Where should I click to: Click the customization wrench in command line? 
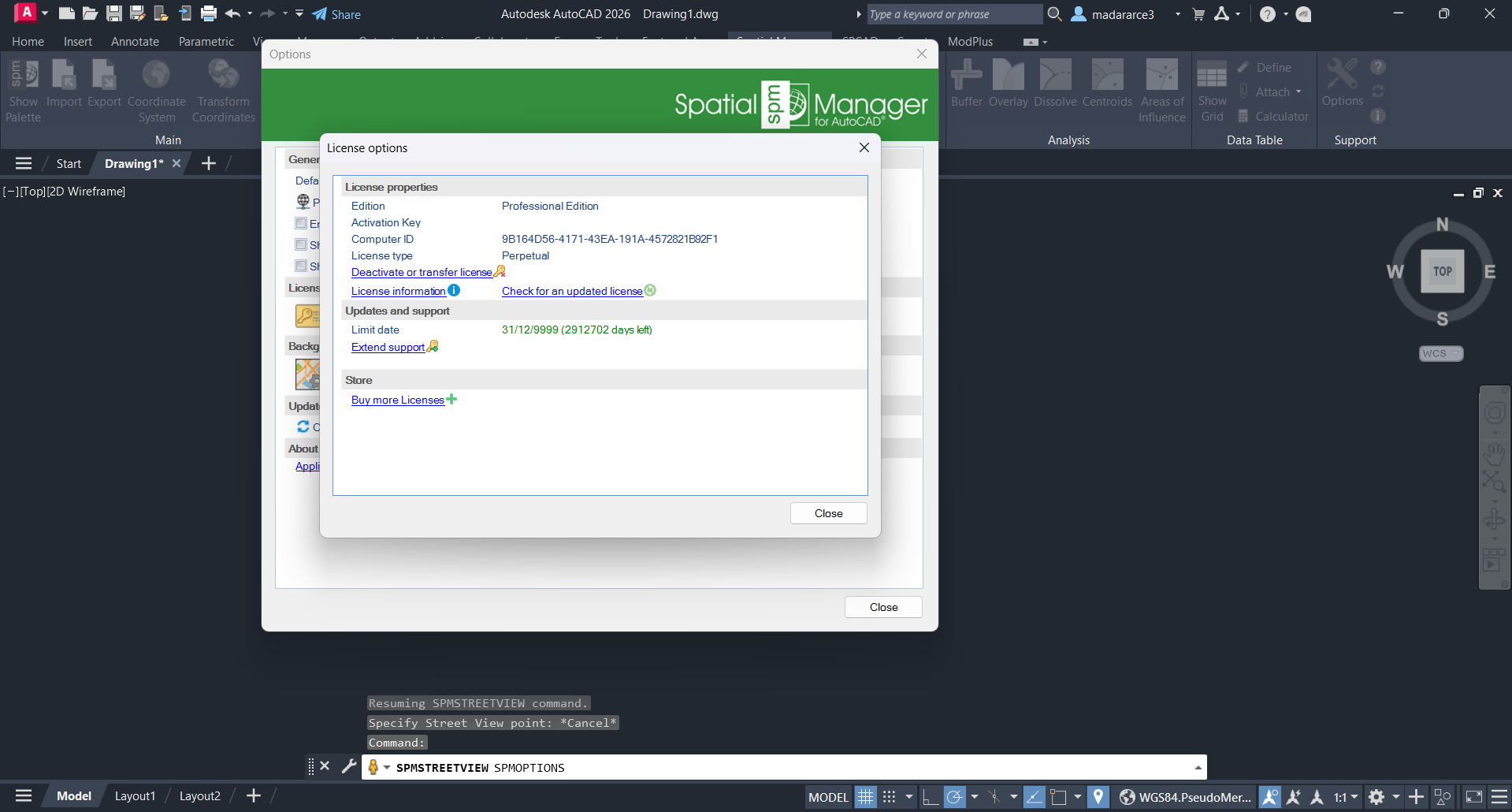point(349,766)
